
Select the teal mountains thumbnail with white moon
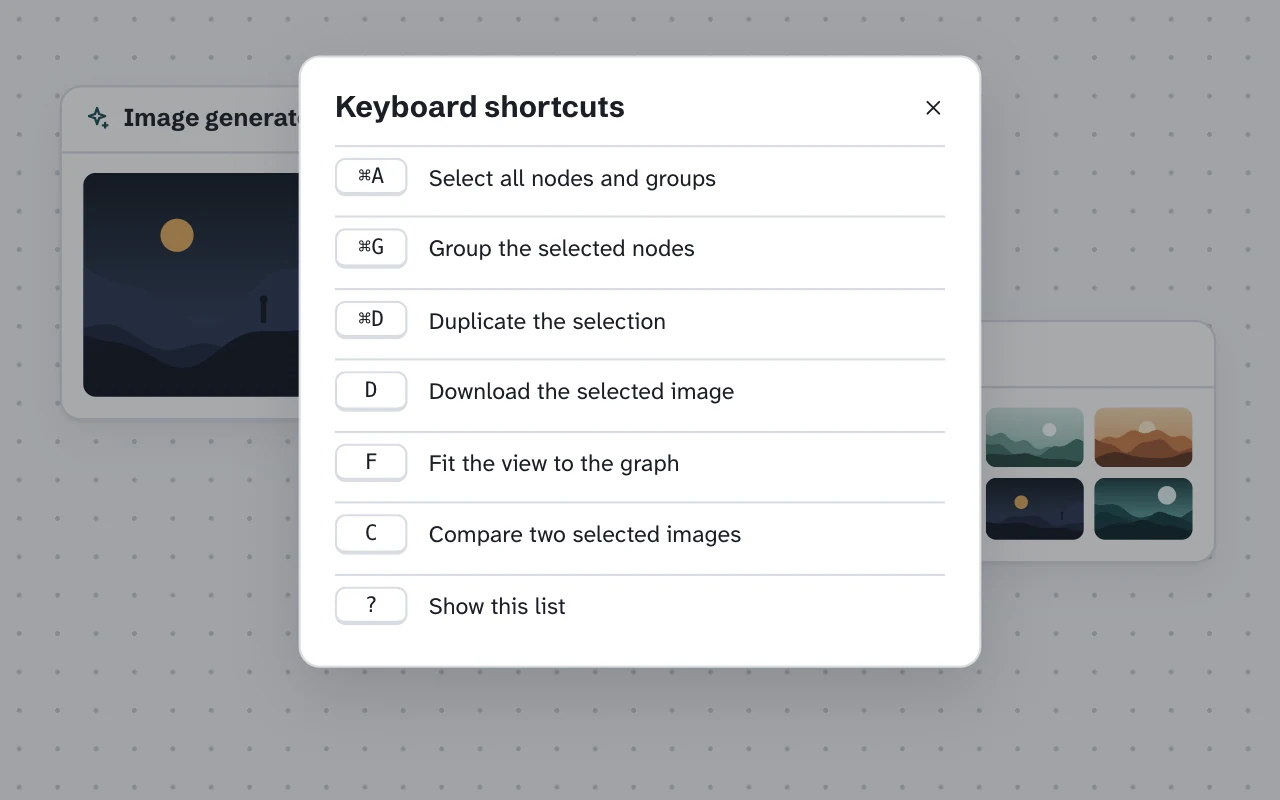tap(1143, 509)
